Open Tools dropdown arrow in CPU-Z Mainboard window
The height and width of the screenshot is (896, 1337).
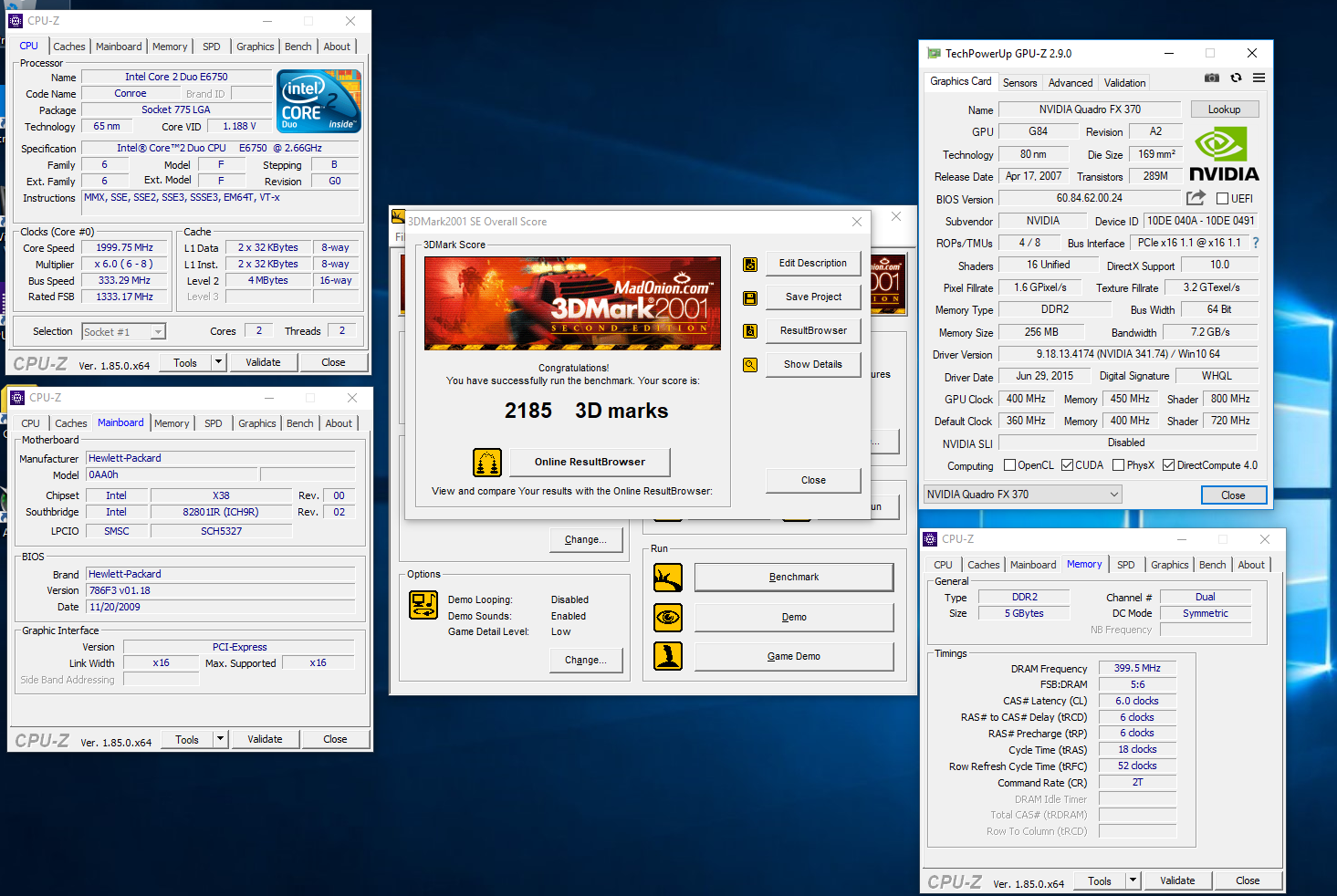click(220, 739)
